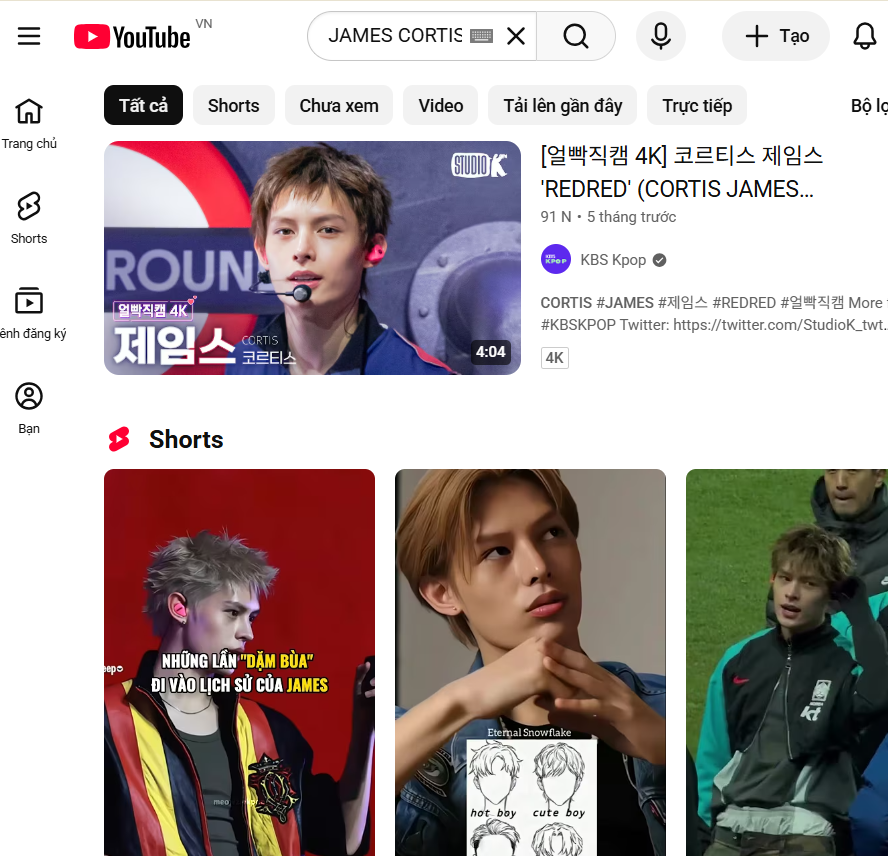Viewport: 888px width, 856px height.
Task: Open the football field short thumbnail
Action: 787,662
